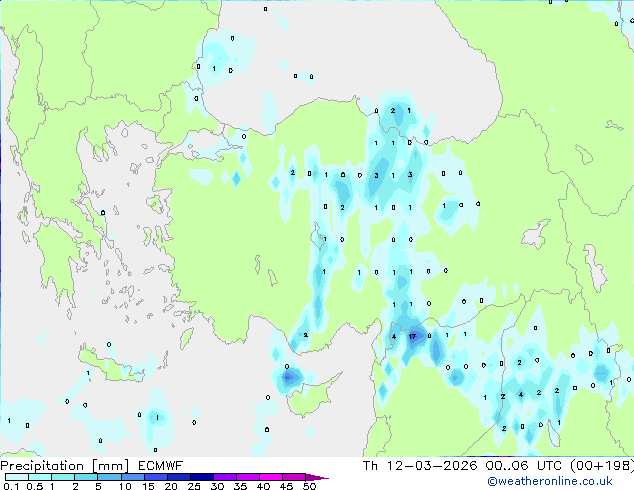Click the '50' legend scale label
The width and height of the screenshot is (634, 490).
[x=309, y=486]
